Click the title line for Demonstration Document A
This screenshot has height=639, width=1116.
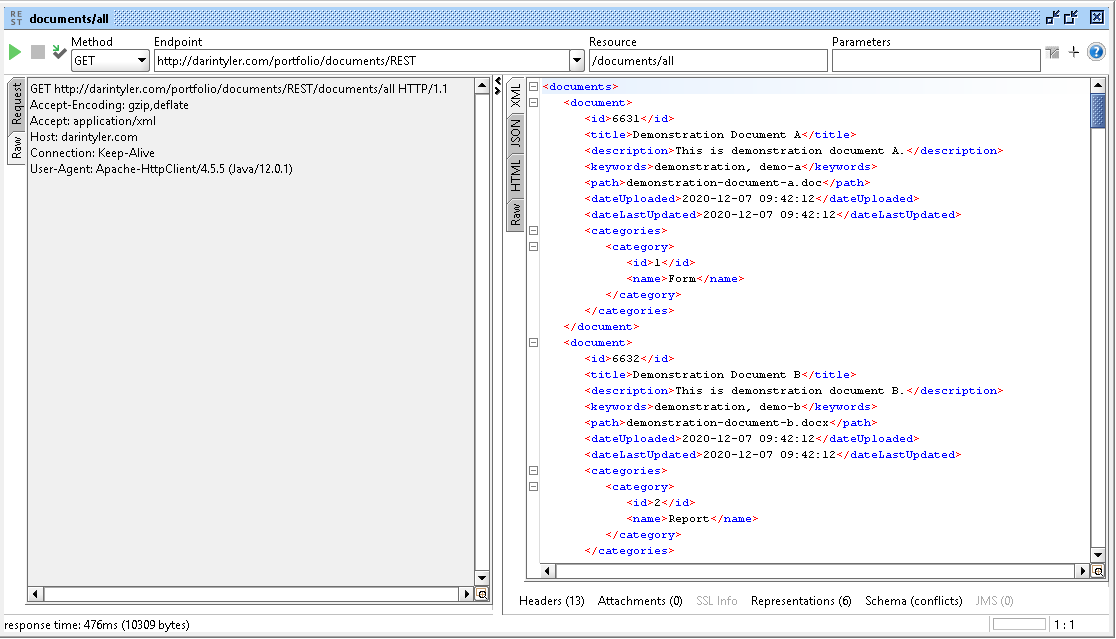(x=720, y=134)
